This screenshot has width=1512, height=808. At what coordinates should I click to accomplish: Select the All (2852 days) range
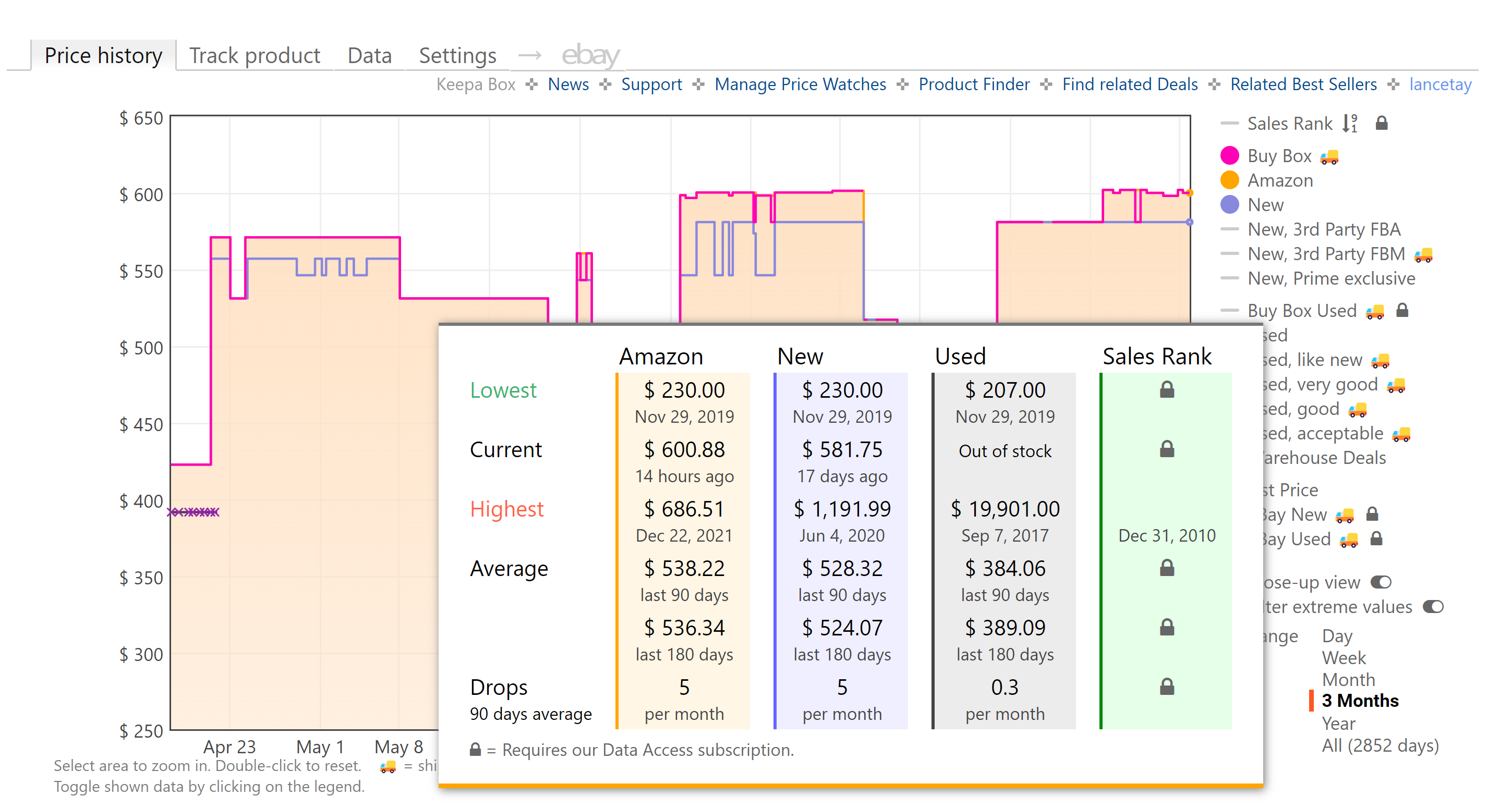pyautogui.click(x=1380, y=745)
